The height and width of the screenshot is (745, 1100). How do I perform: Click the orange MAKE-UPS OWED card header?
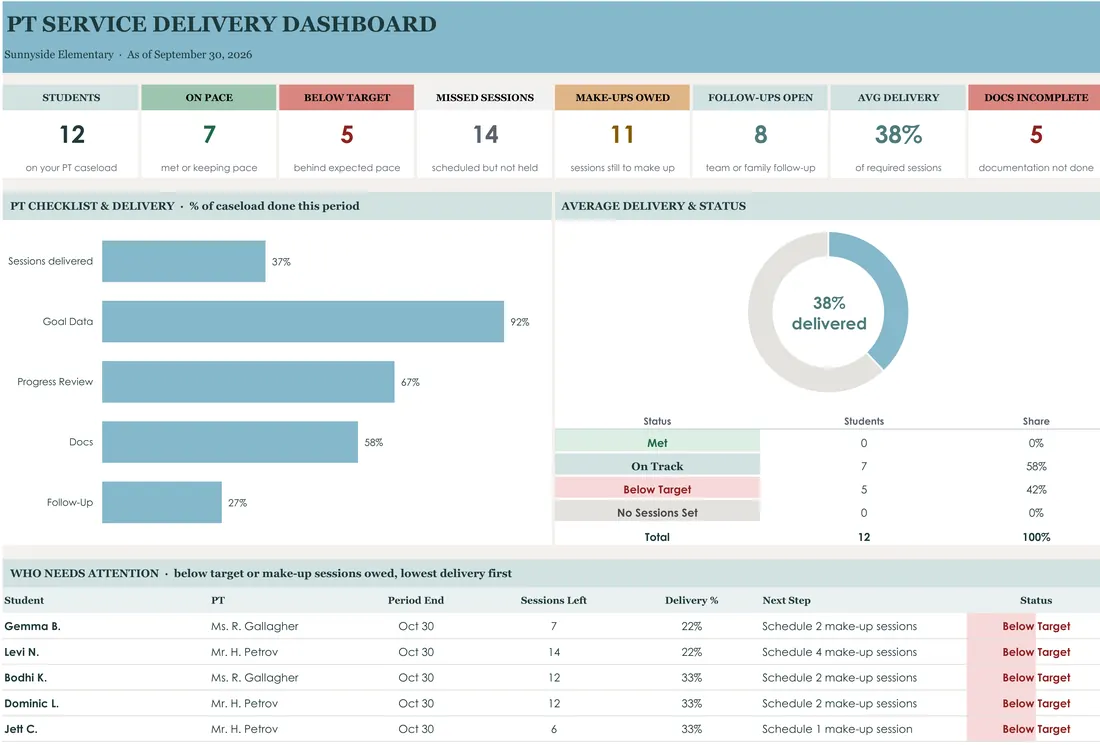click(622, 98)
